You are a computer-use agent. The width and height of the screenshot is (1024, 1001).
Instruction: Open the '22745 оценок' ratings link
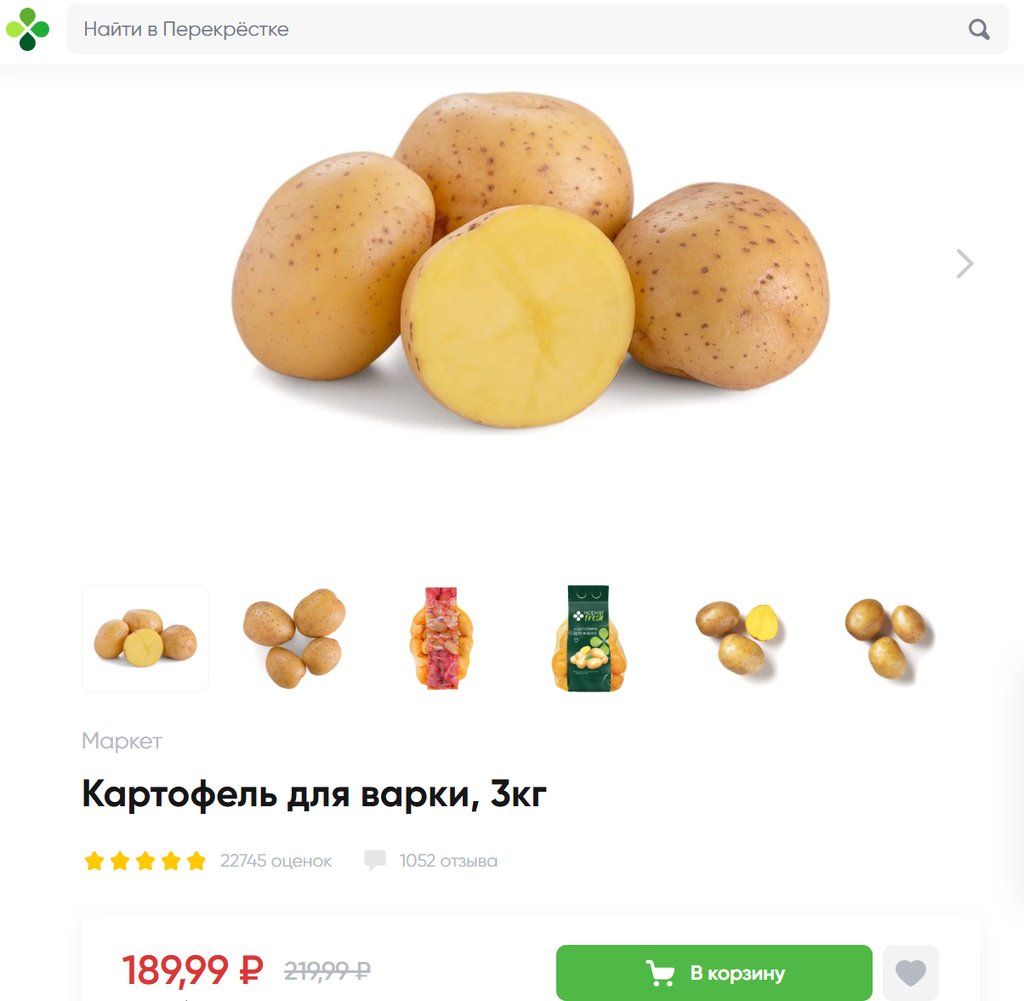(x=276, y=861)
